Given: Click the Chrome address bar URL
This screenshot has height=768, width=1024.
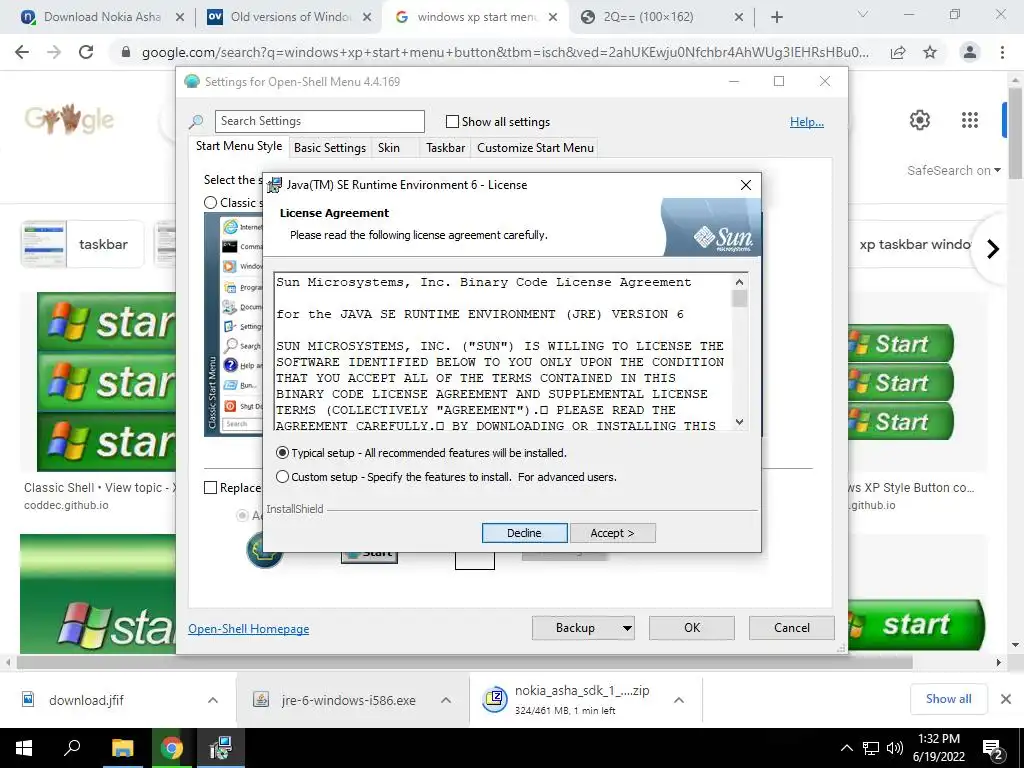Looking at the screenshot, I should click(505, 52).
